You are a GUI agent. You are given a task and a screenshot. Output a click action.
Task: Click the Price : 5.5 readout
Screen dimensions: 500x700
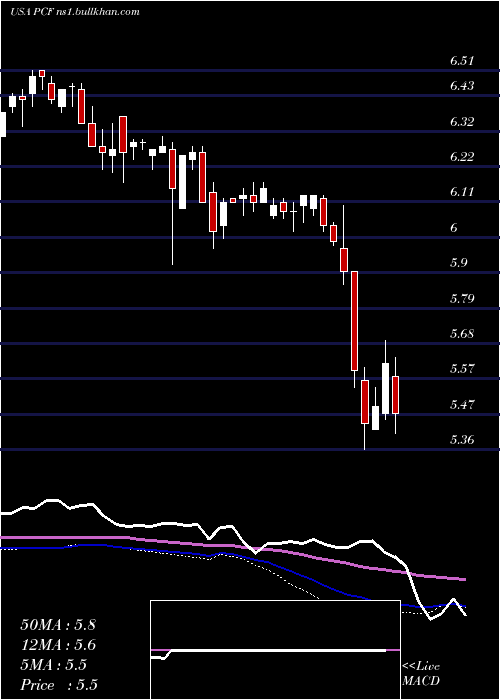(x=59, y=685)
